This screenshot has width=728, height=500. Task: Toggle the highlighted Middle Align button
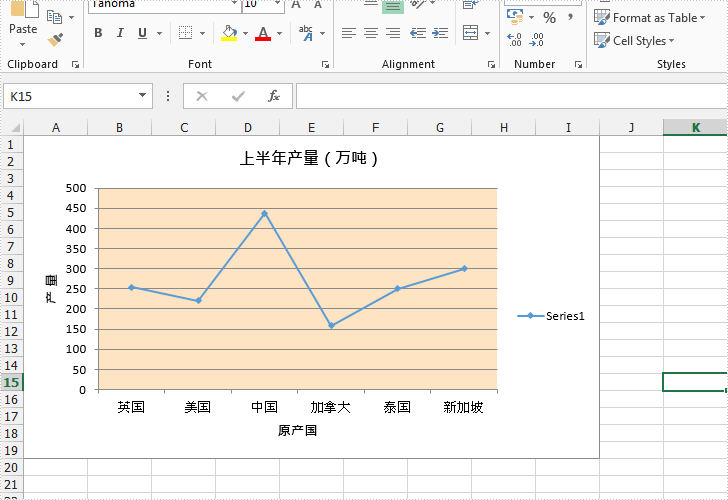pyautogui.click(x=393, y=6)
